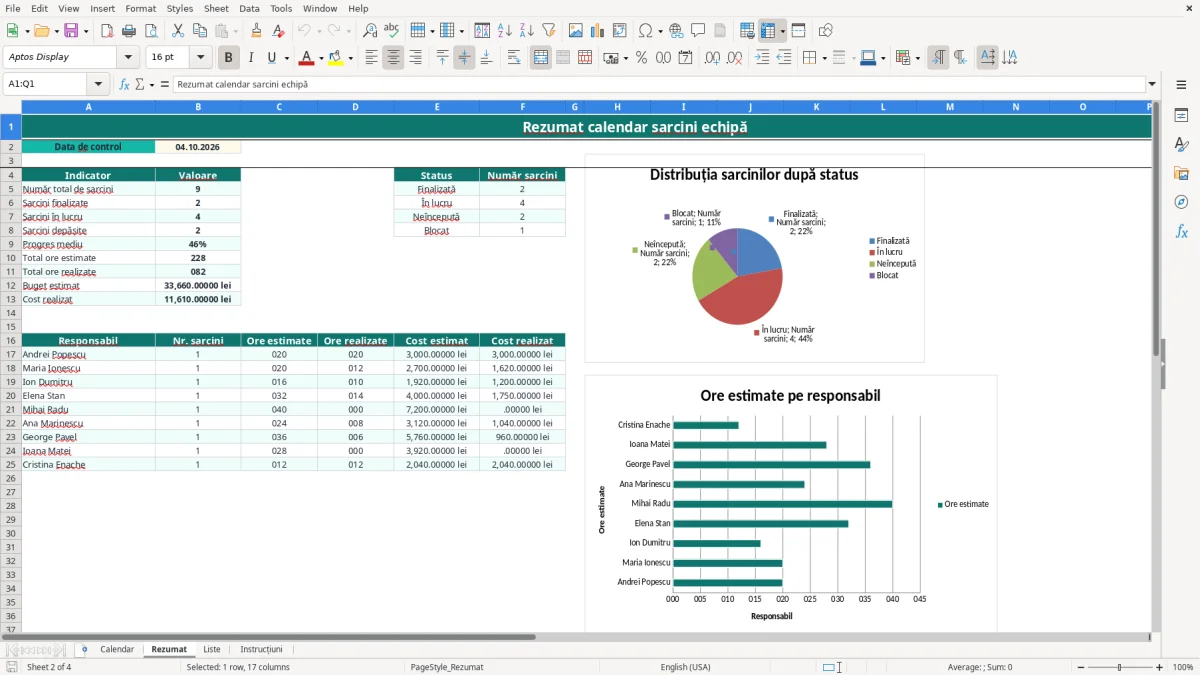1200x675 pixels.
Task: Toggle Center Vertically alignment
Action: (464, 58)
